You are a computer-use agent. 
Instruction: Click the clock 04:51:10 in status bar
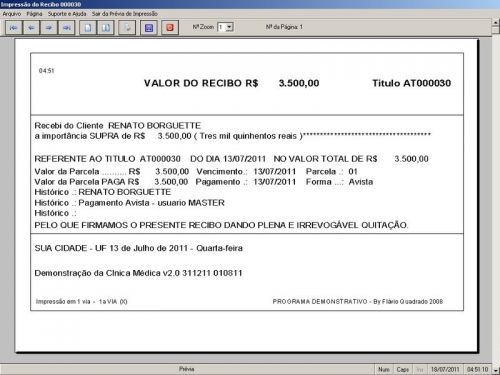pyautogui.click(x=477, y=369)
